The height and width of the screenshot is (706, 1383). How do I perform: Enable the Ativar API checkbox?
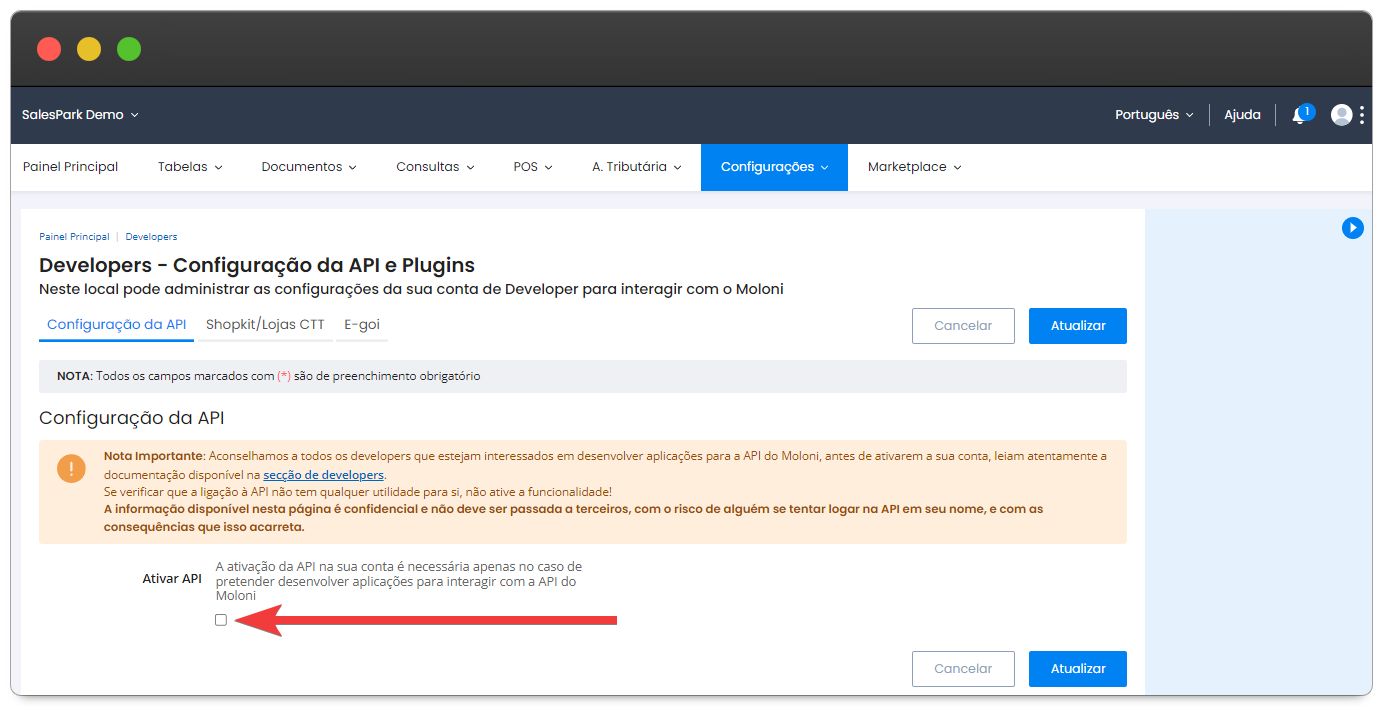click(x=221, y=620)
